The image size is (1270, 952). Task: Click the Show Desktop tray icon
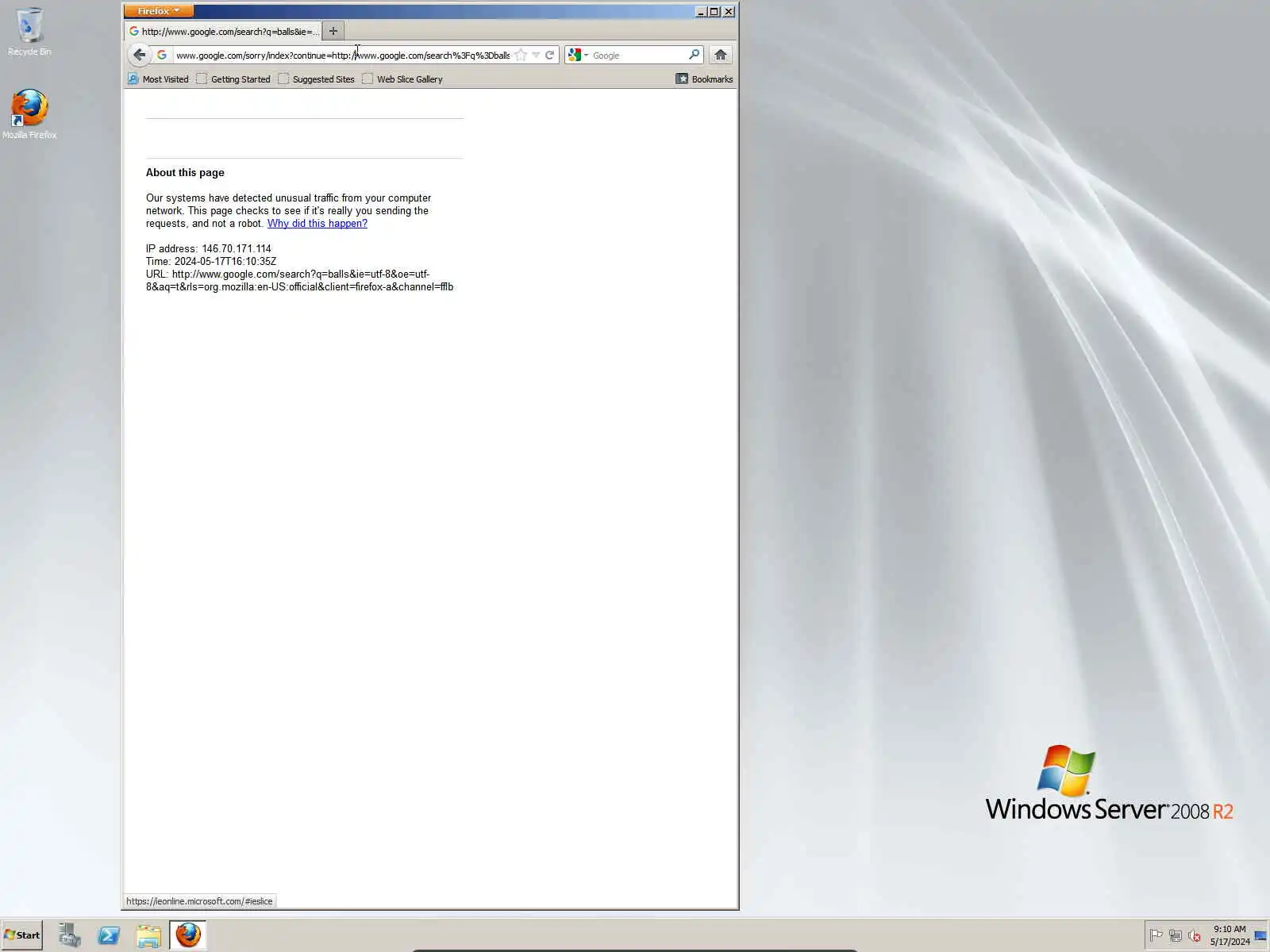coord(1260,935)
